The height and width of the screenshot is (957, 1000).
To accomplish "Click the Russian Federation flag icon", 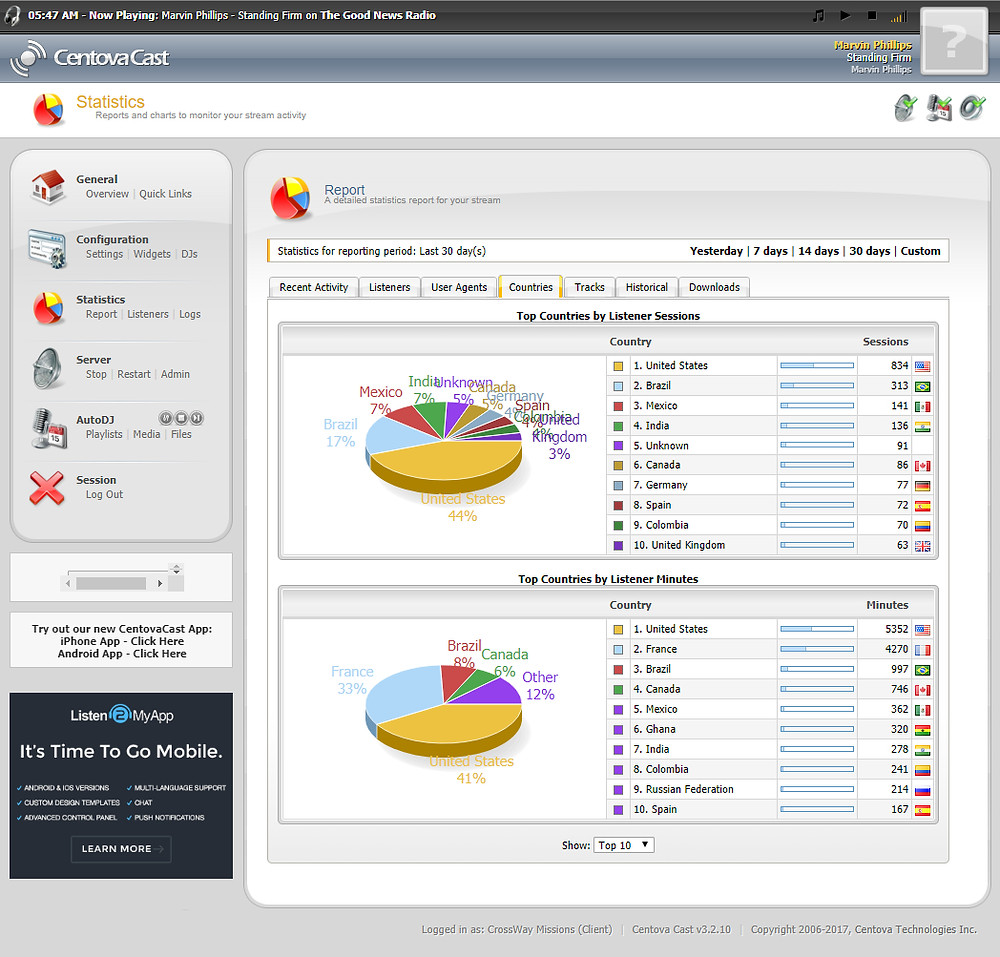I will click(x=922, y=790).
